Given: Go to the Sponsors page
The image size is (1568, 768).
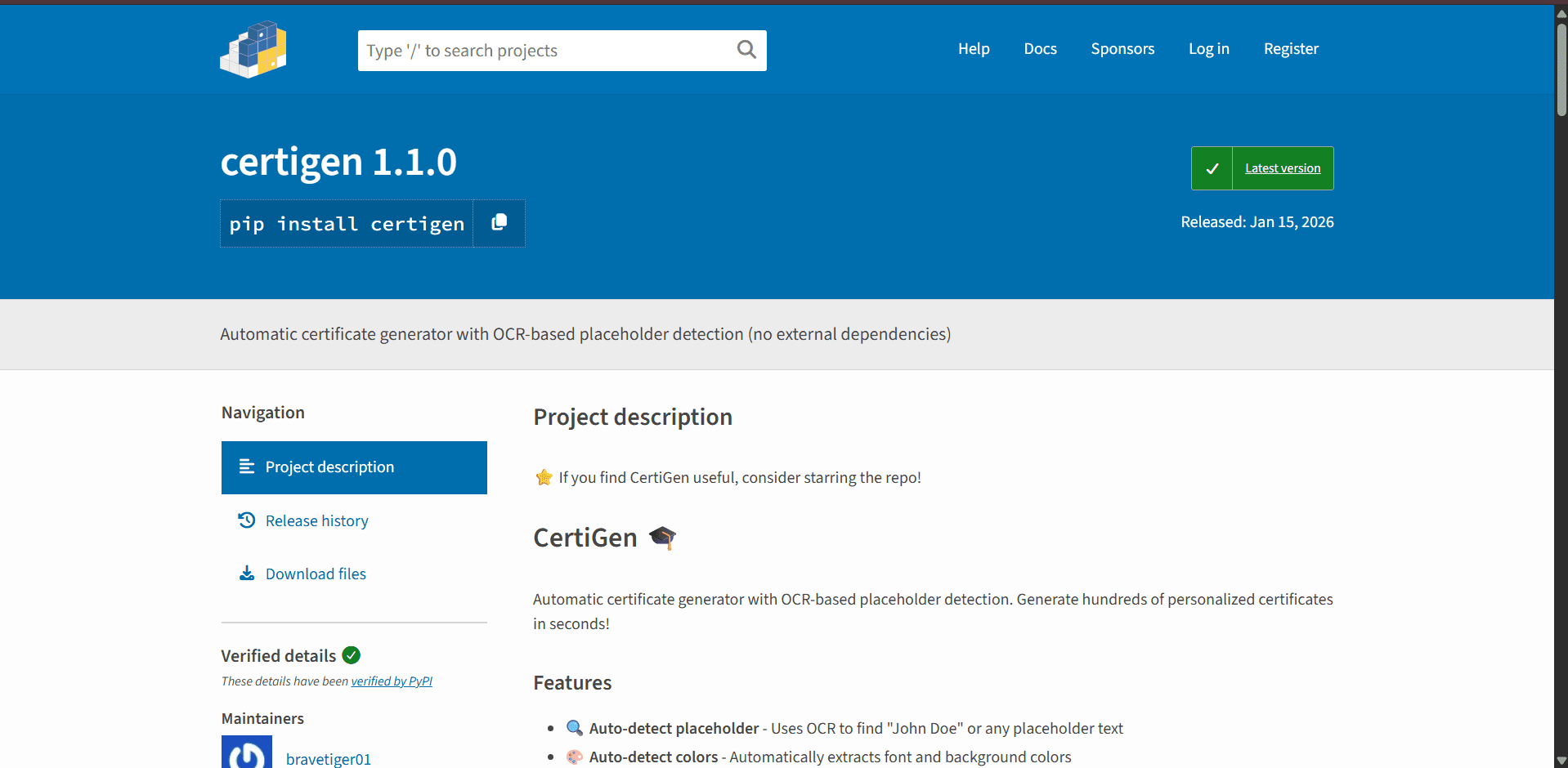Looking at the screenshot, I should (x=1122, y=49).
